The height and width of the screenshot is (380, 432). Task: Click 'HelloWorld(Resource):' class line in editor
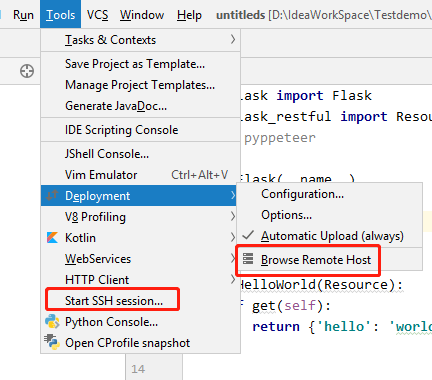click(x=322, y=285)
